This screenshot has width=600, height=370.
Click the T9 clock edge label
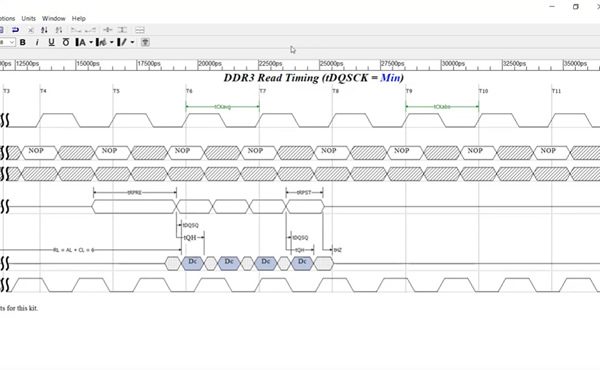409,91
